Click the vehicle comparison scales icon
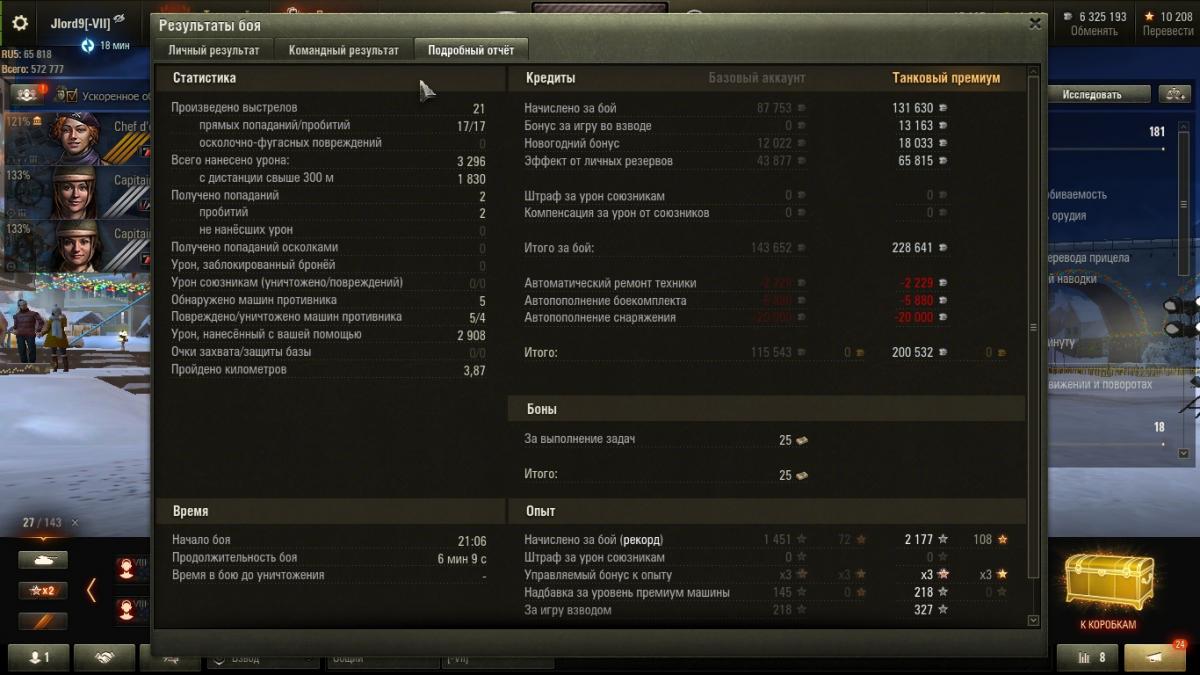 tap(1173, 94)
